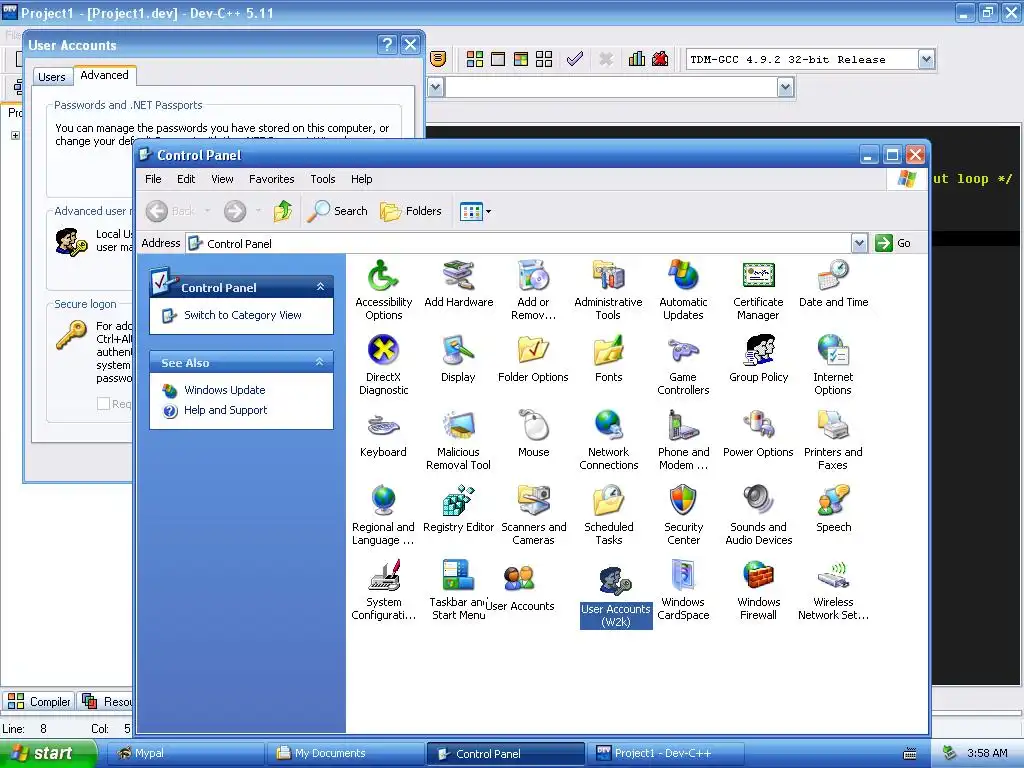Open Folder Options icon
This screenshot has height=768, width=1024.
(533, 359)
